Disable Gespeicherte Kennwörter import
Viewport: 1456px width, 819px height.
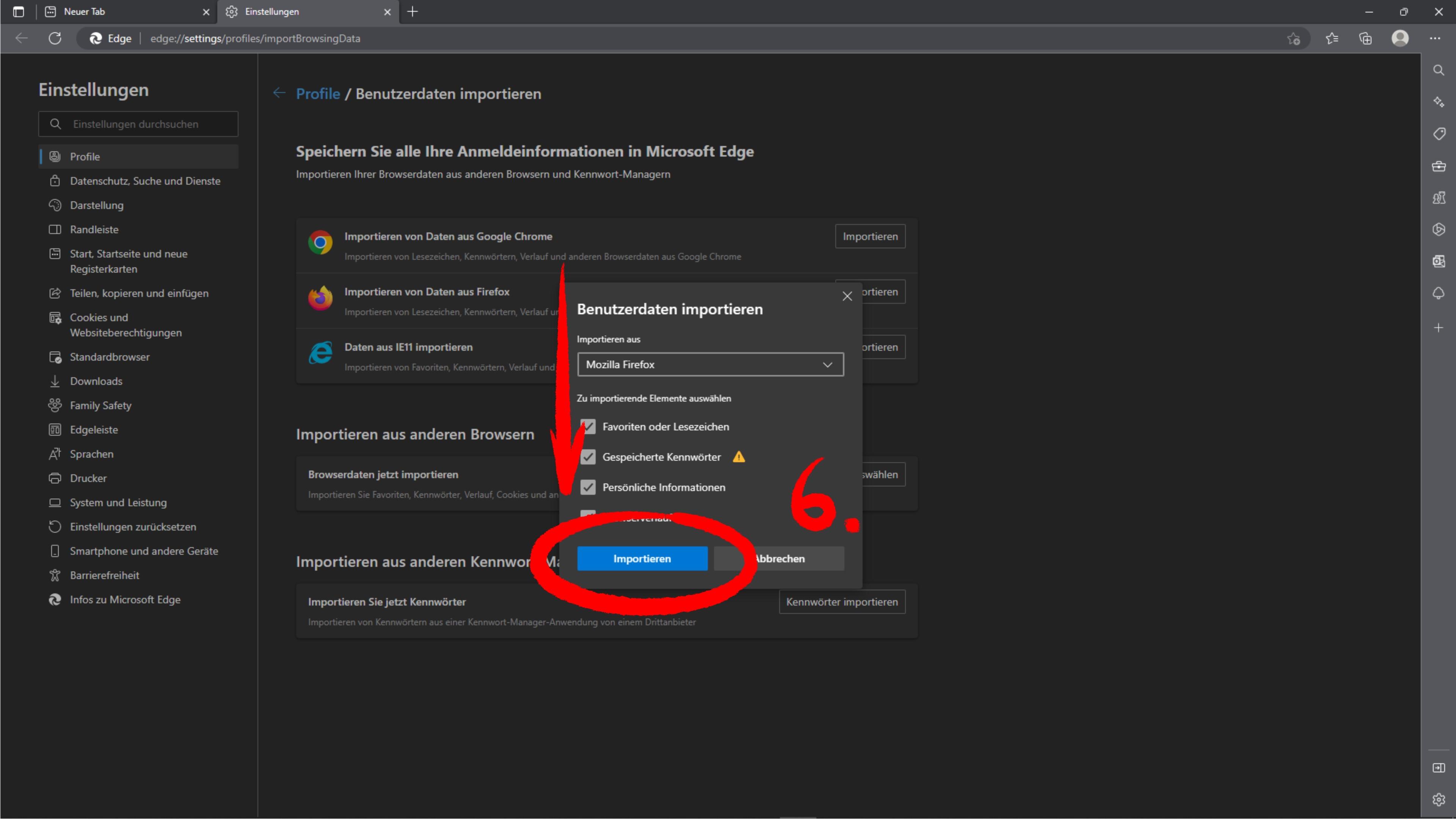588,457
